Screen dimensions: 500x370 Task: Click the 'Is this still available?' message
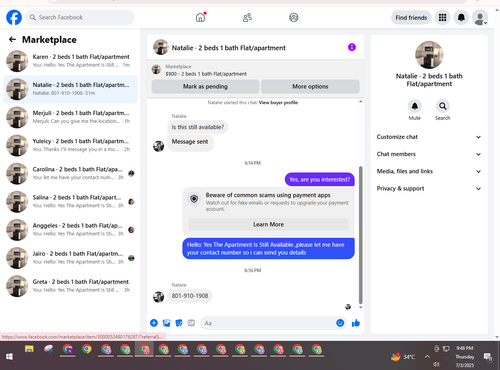tap(198, 127)
